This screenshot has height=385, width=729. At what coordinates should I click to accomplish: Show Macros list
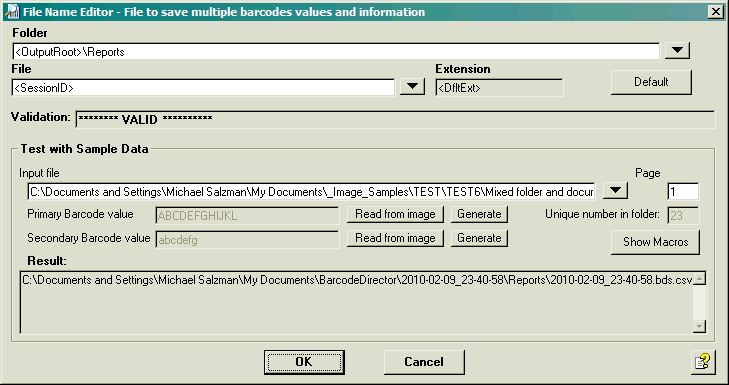(x=655, y=242)
